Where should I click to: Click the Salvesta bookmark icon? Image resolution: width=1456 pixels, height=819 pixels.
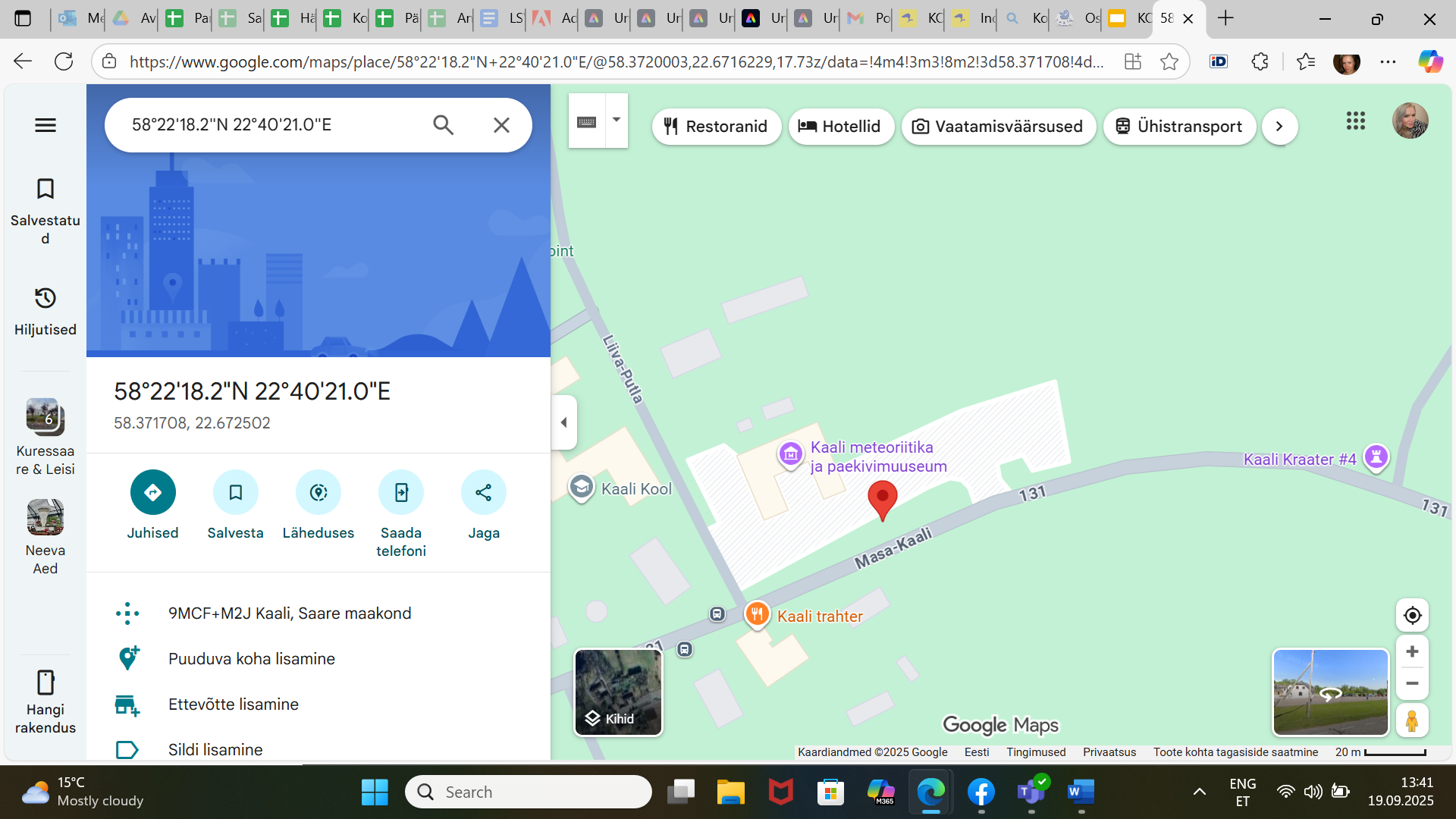pyautogui.click(x=235, y=492)
